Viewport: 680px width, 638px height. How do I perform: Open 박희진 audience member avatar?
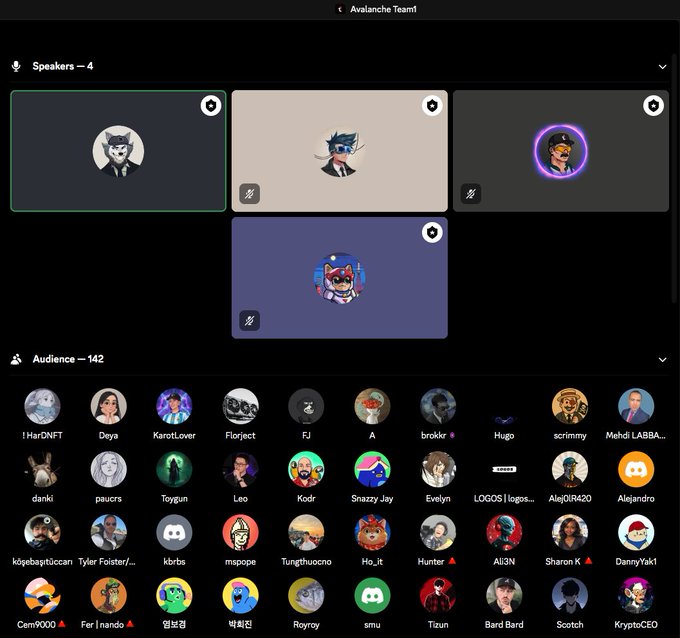click(240, 595)
